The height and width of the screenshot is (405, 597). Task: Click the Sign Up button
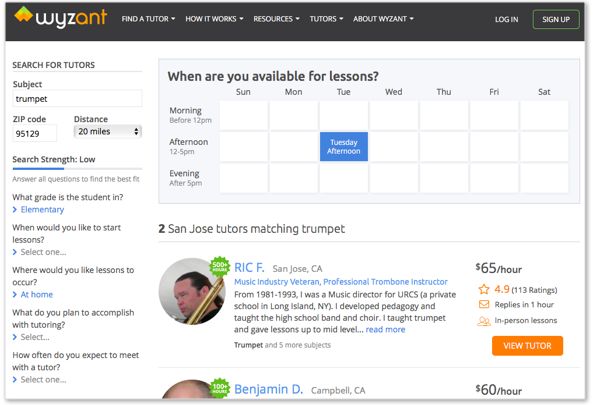[x=556, y=19]
